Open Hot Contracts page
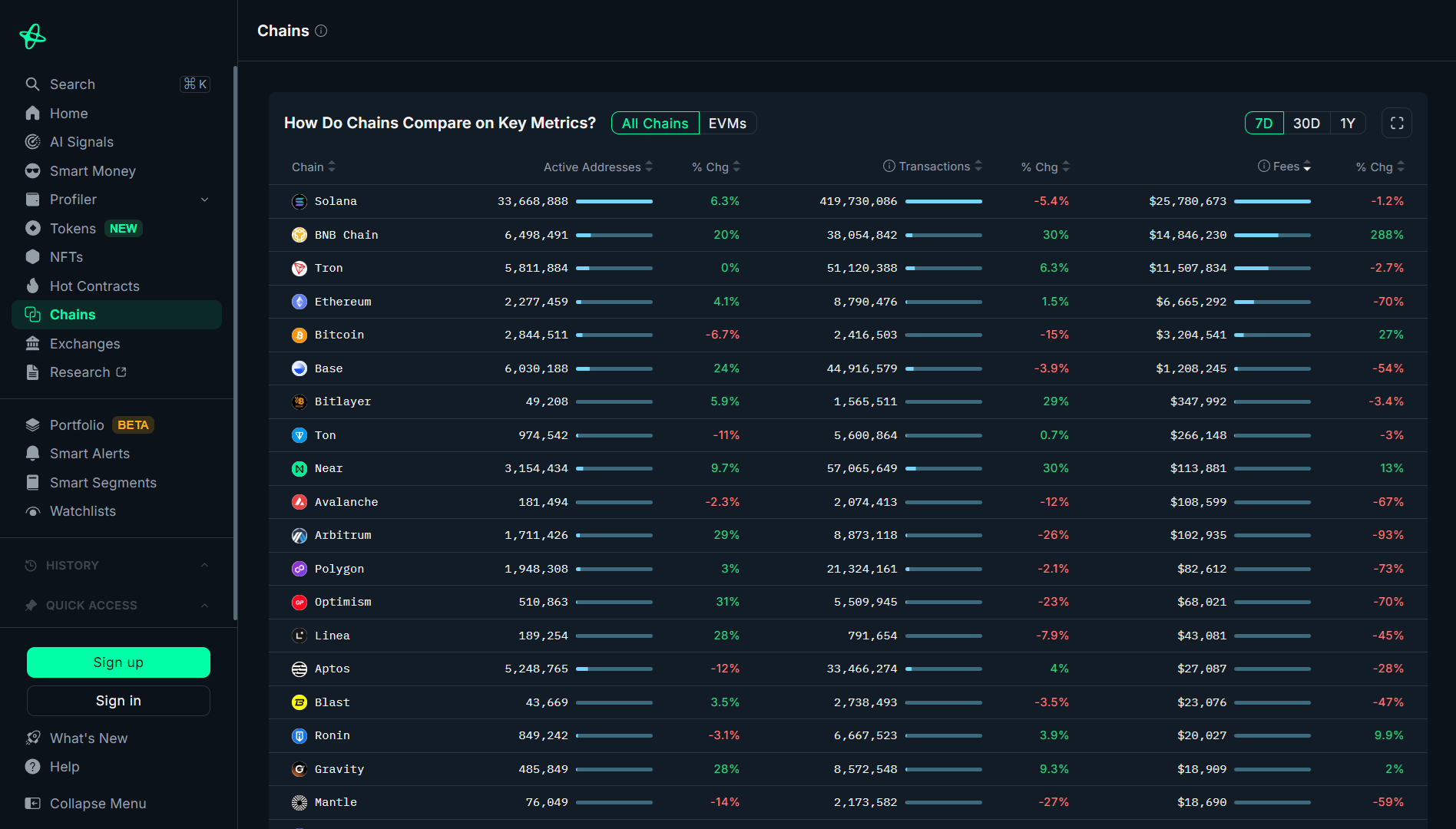The width and height of the screenshot is (1456, 829). click(x=117, y=286)
